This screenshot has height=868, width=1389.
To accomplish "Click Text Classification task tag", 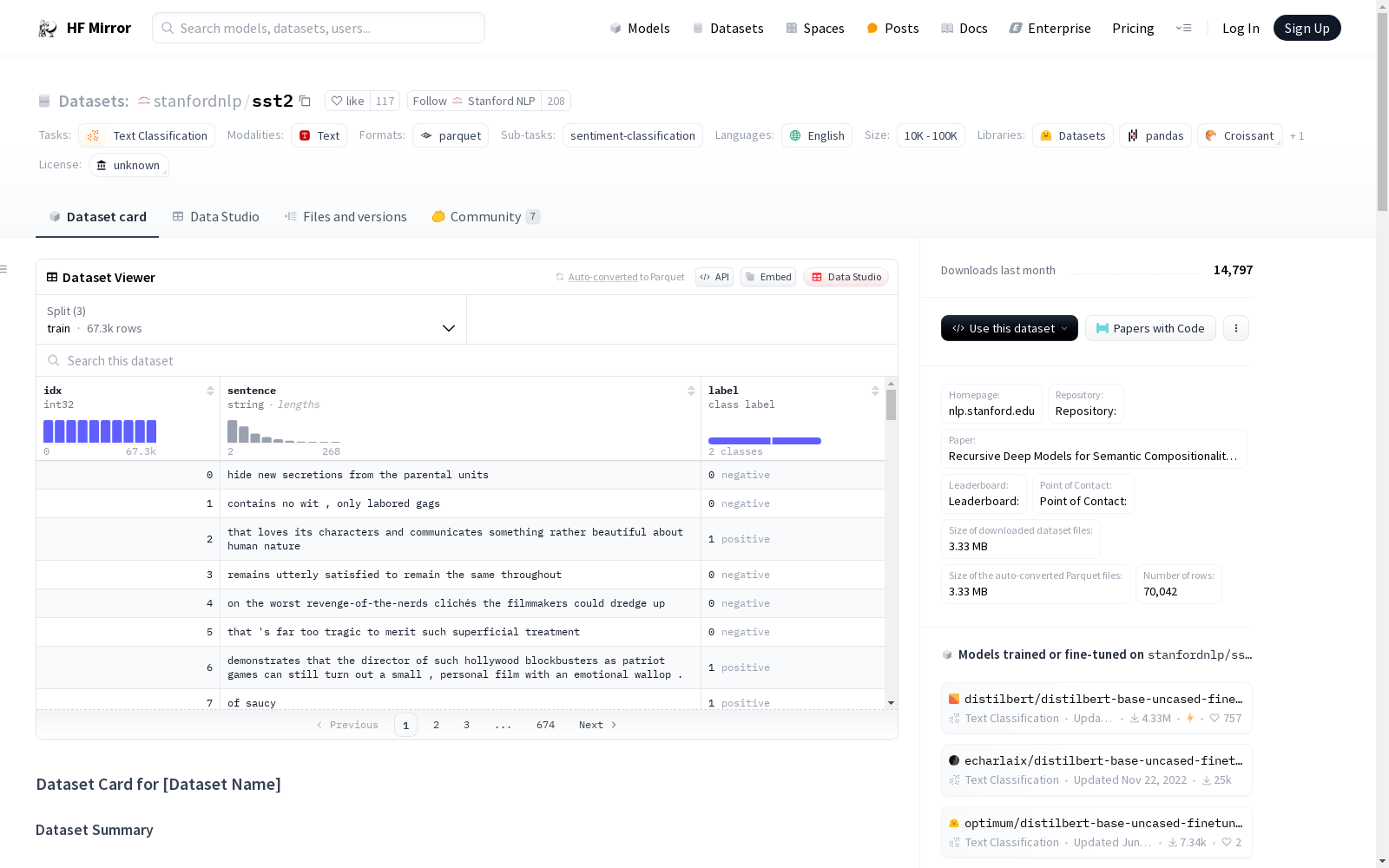I will tap(147, 135).
